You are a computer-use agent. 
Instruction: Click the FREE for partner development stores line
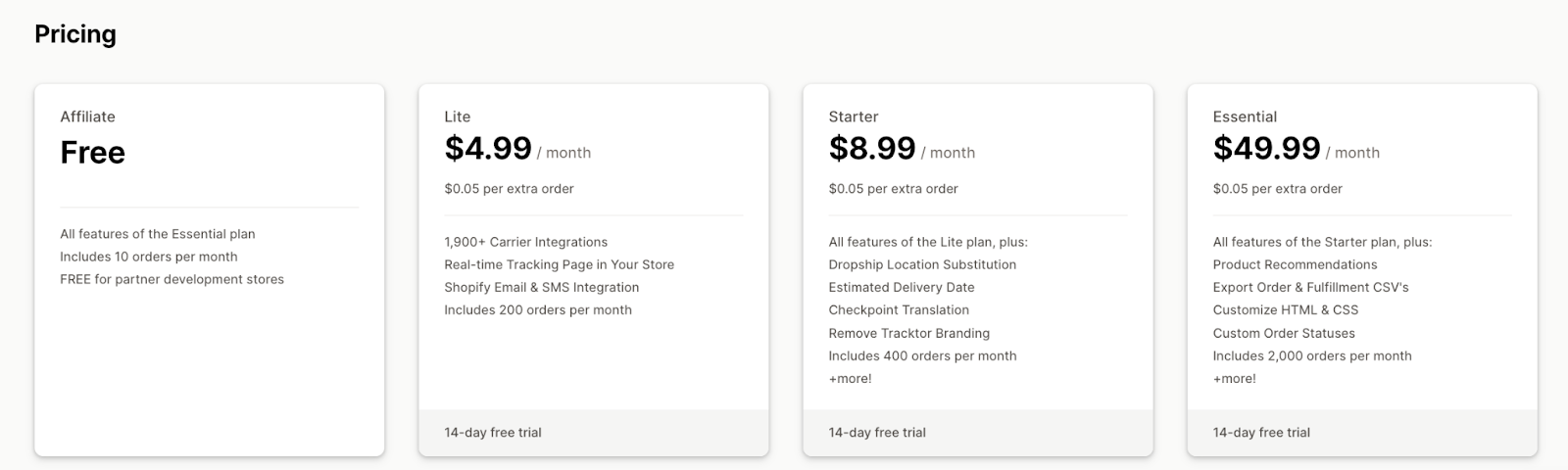pos(172,279)
